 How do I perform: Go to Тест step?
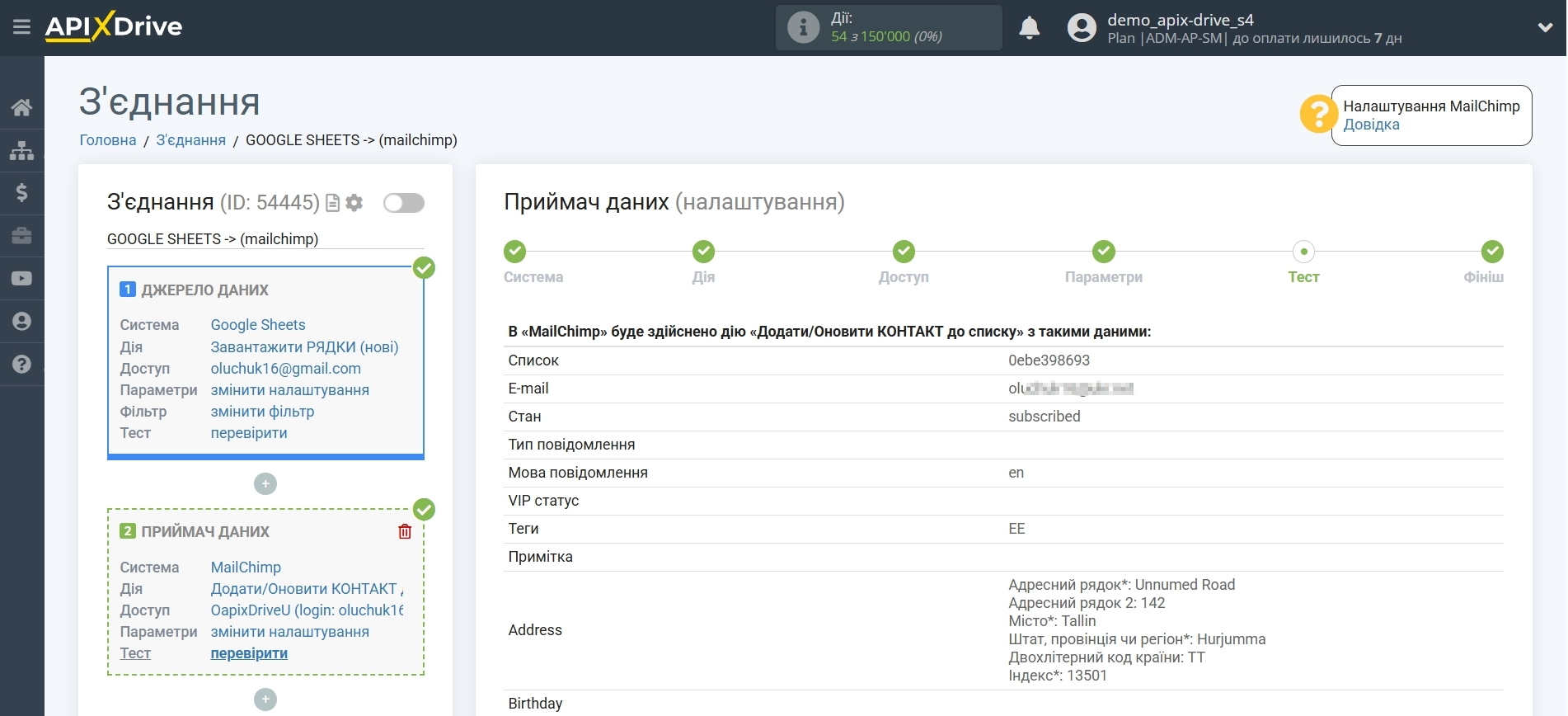coord(1303,252)
